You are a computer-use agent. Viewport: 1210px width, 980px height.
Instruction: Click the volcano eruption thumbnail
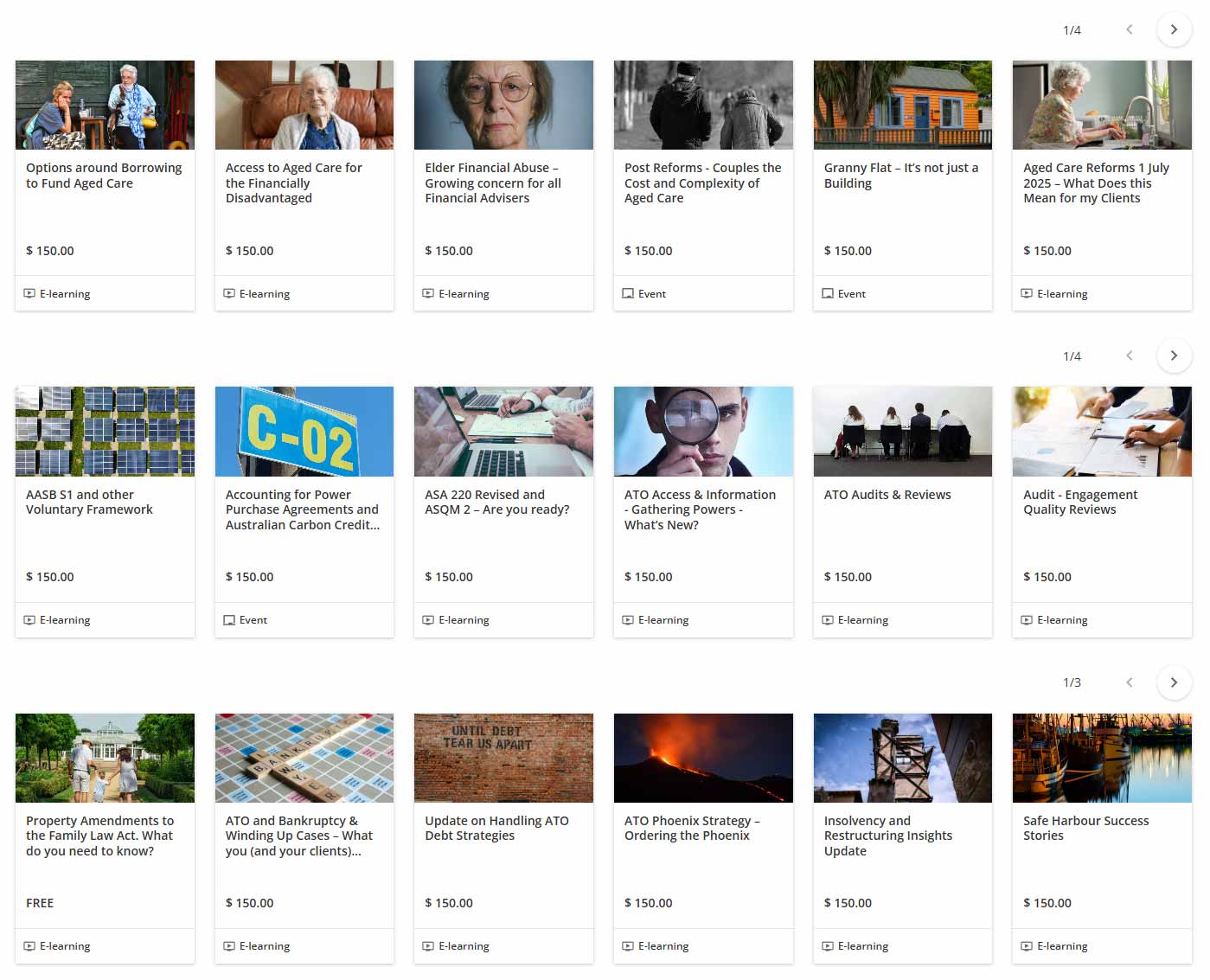tap(703, 758)
